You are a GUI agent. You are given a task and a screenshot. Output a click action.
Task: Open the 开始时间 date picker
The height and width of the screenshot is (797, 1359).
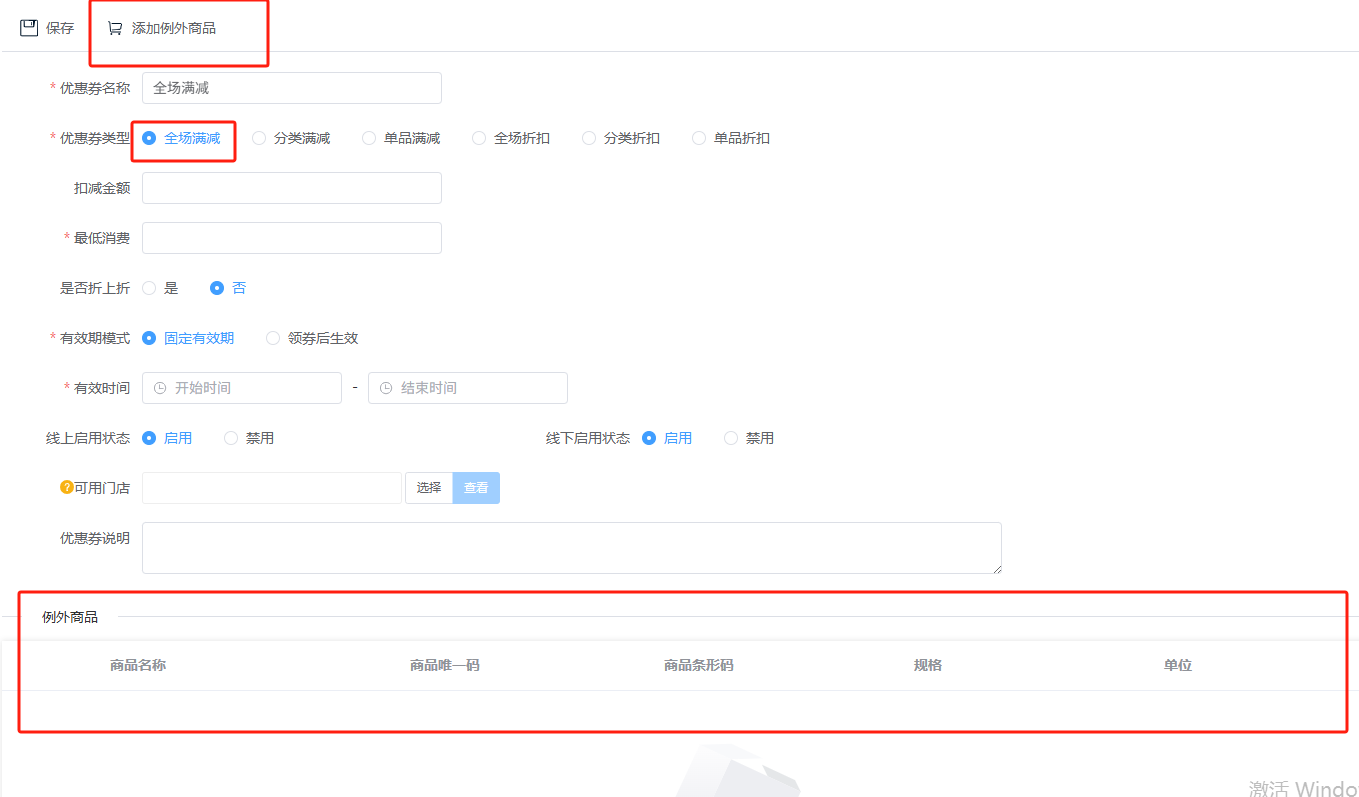click(x=250, y=388)
